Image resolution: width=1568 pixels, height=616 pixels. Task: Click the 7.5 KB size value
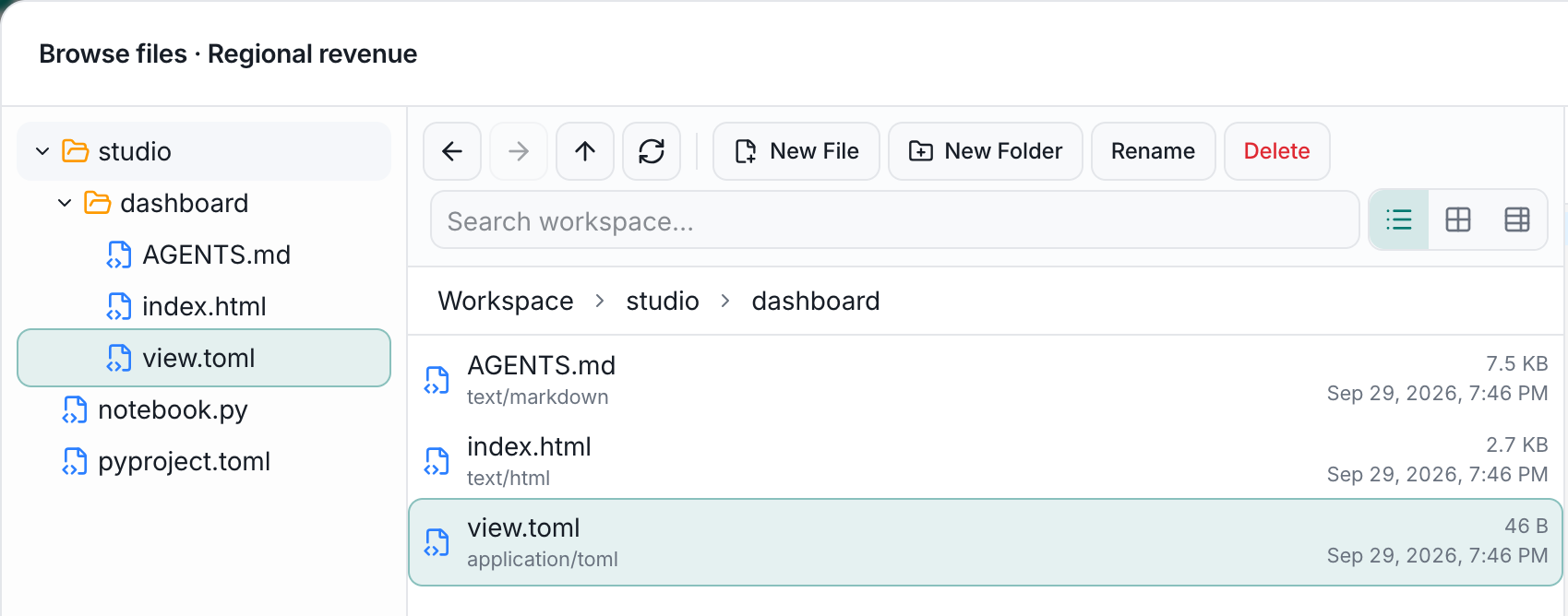(x=1517, y=364)
